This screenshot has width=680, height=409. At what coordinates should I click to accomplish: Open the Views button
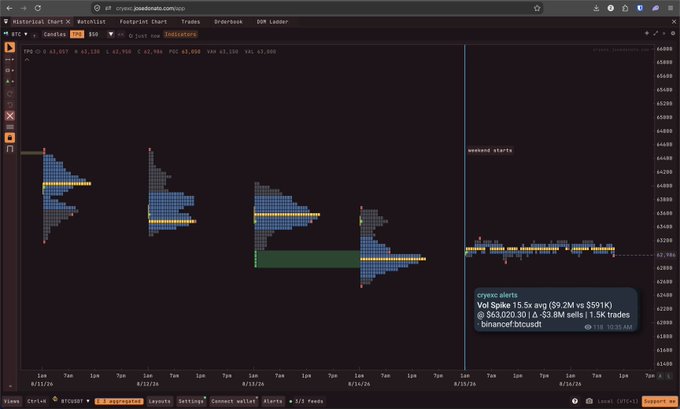point(12,401)
